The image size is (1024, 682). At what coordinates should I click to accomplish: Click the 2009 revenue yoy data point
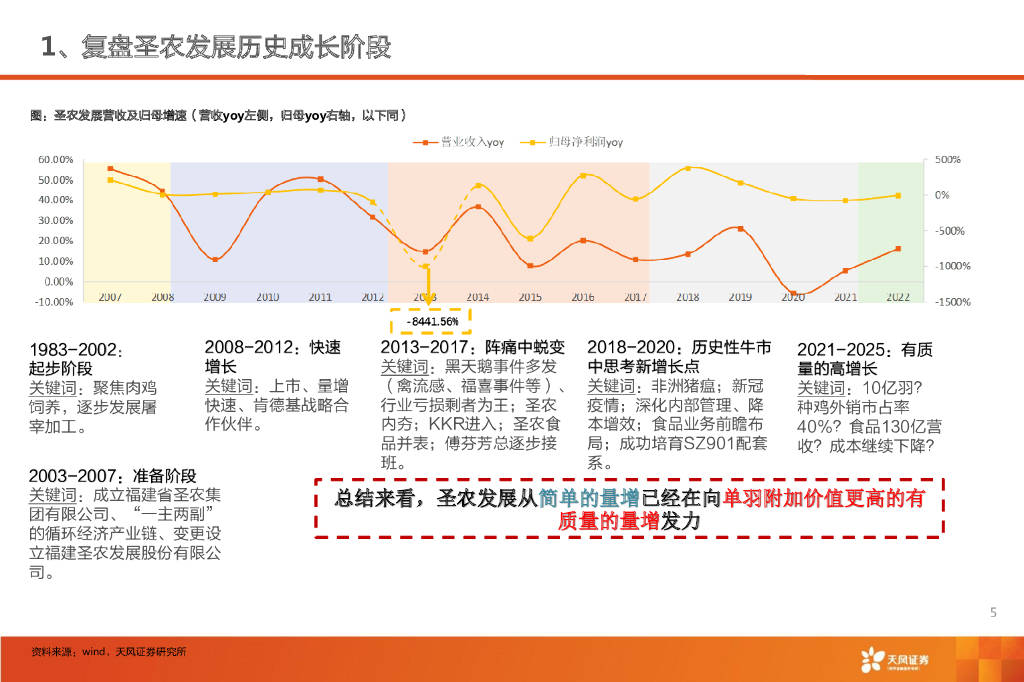(216, 259)
